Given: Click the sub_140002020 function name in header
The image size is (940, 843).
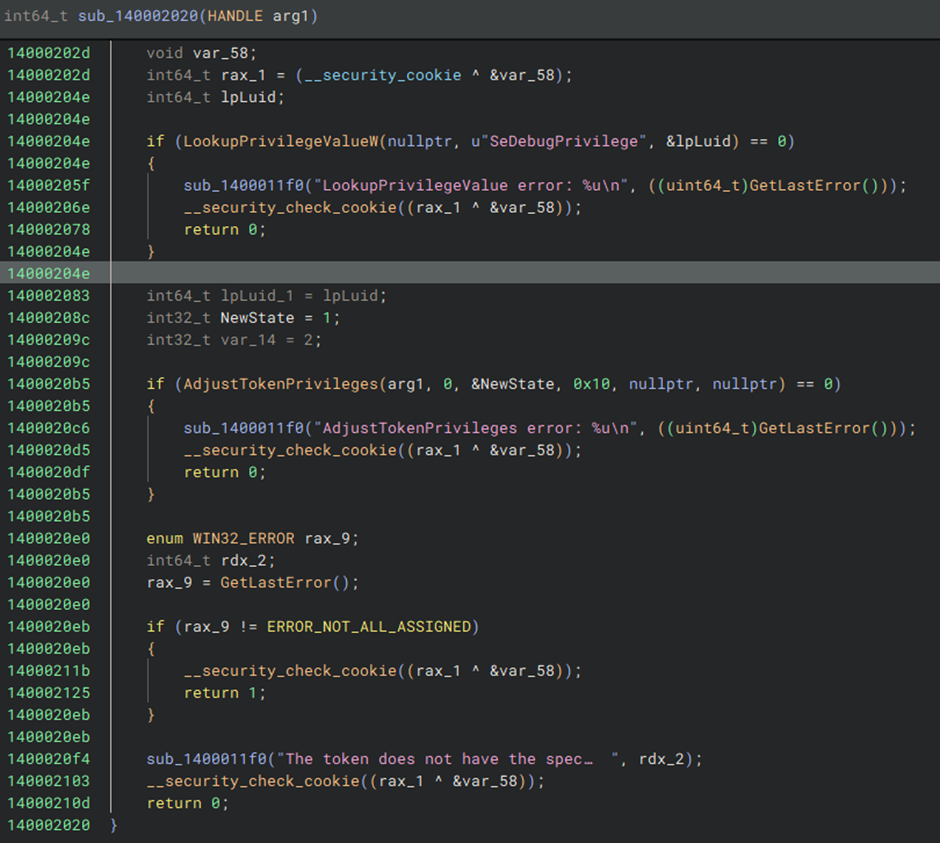Looking at the screenshot, I should [x=137, y=17].
